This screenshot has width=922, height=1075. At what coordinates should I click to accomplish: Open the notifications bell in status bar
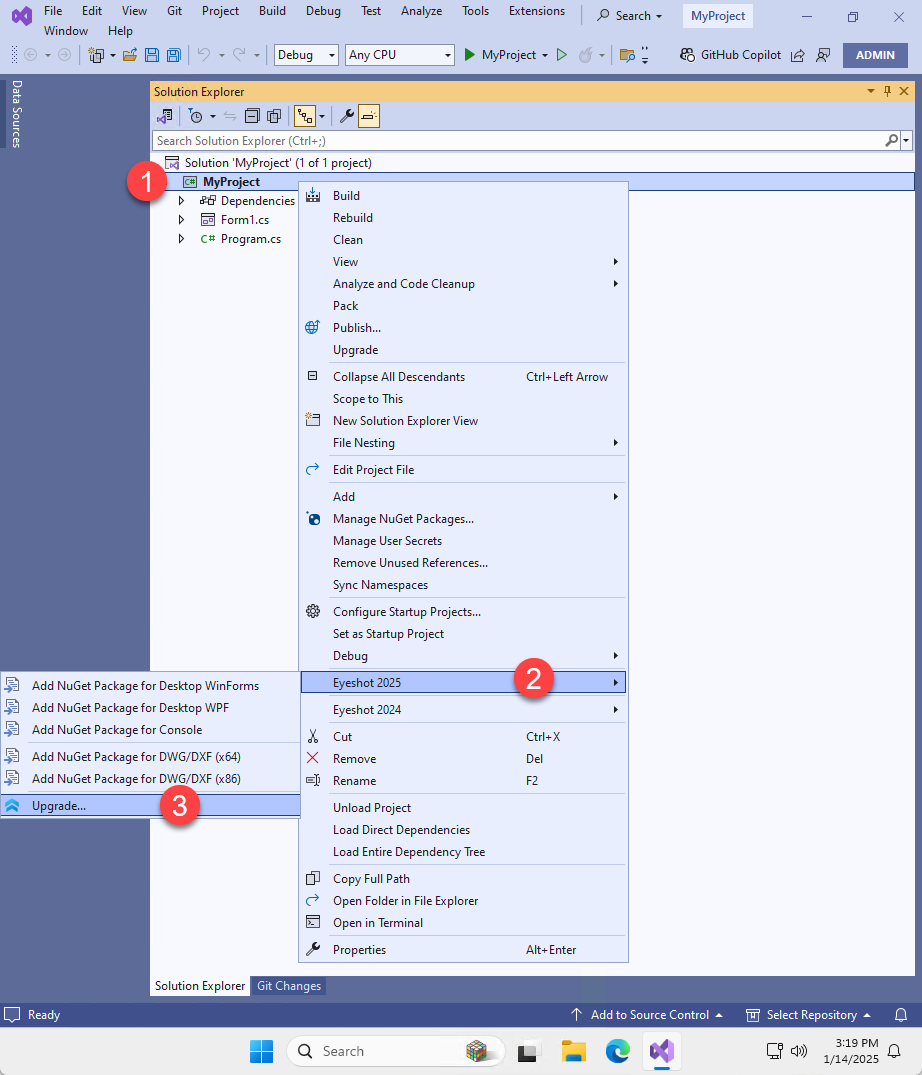point(900,1014)
